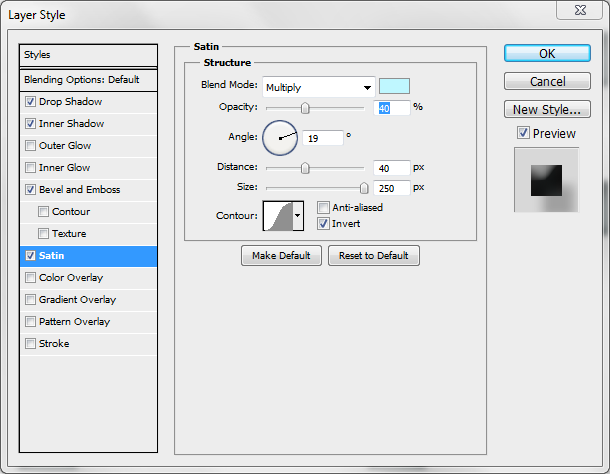Click the Size value field
Screen dimensions: 610x474
point(391,188)
